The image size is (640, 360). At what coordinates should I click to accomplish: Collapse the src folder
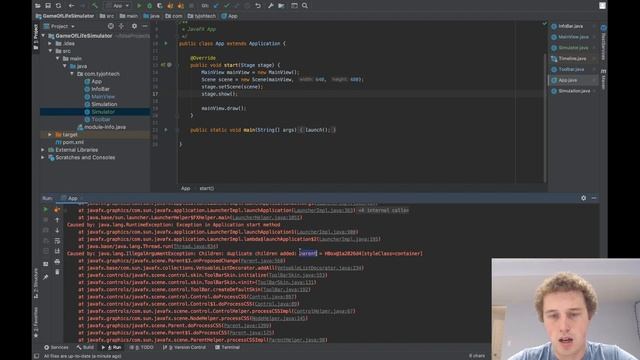coord(50,51)
